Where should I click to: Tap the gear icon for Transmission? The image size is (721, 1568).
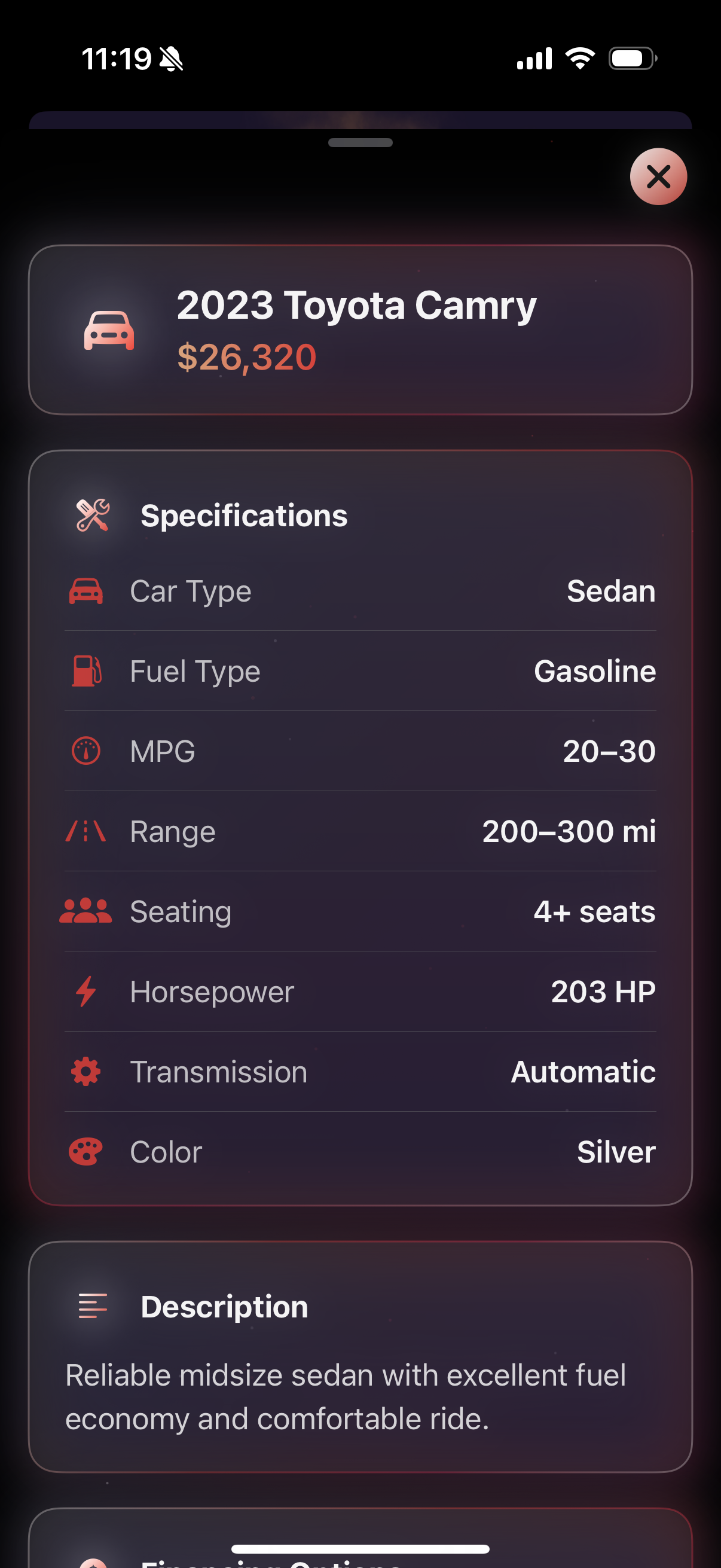(85, 1071)
